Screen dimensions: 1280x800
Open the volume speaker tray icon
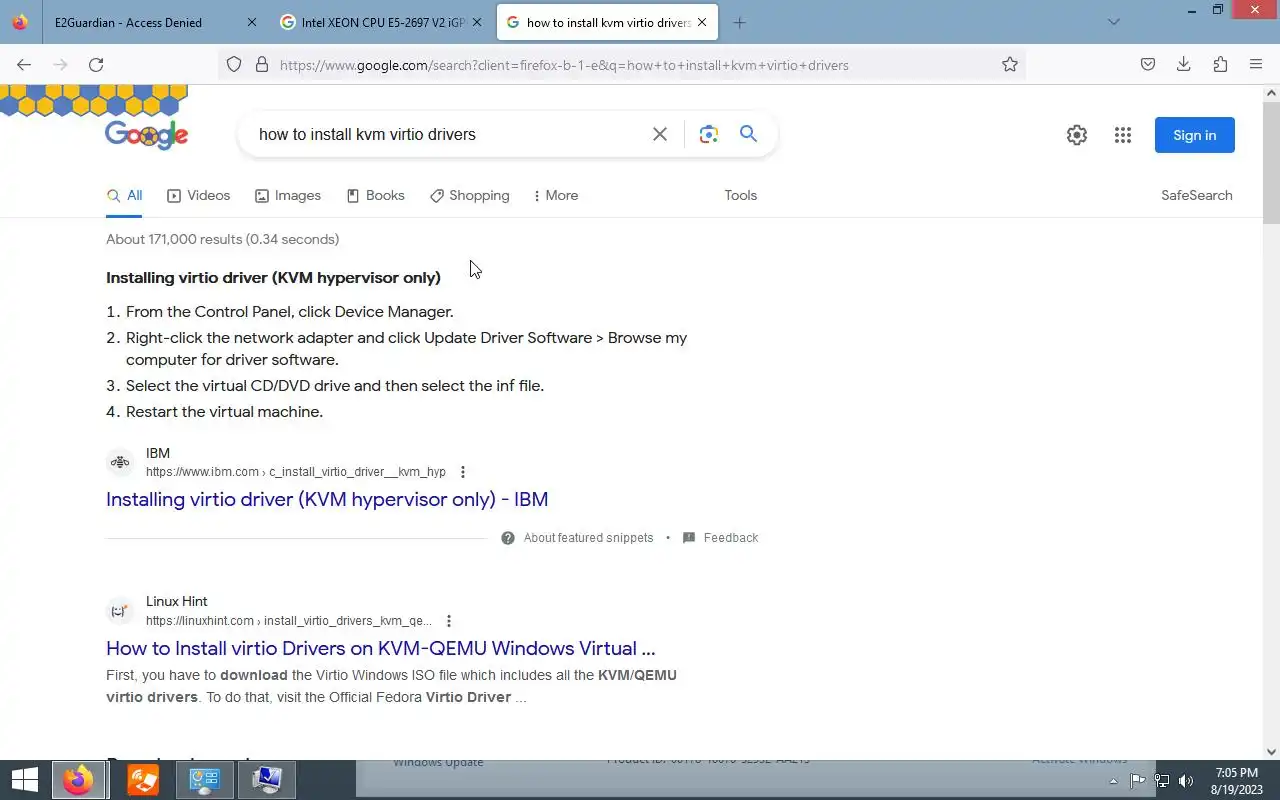pos(1187,781)
